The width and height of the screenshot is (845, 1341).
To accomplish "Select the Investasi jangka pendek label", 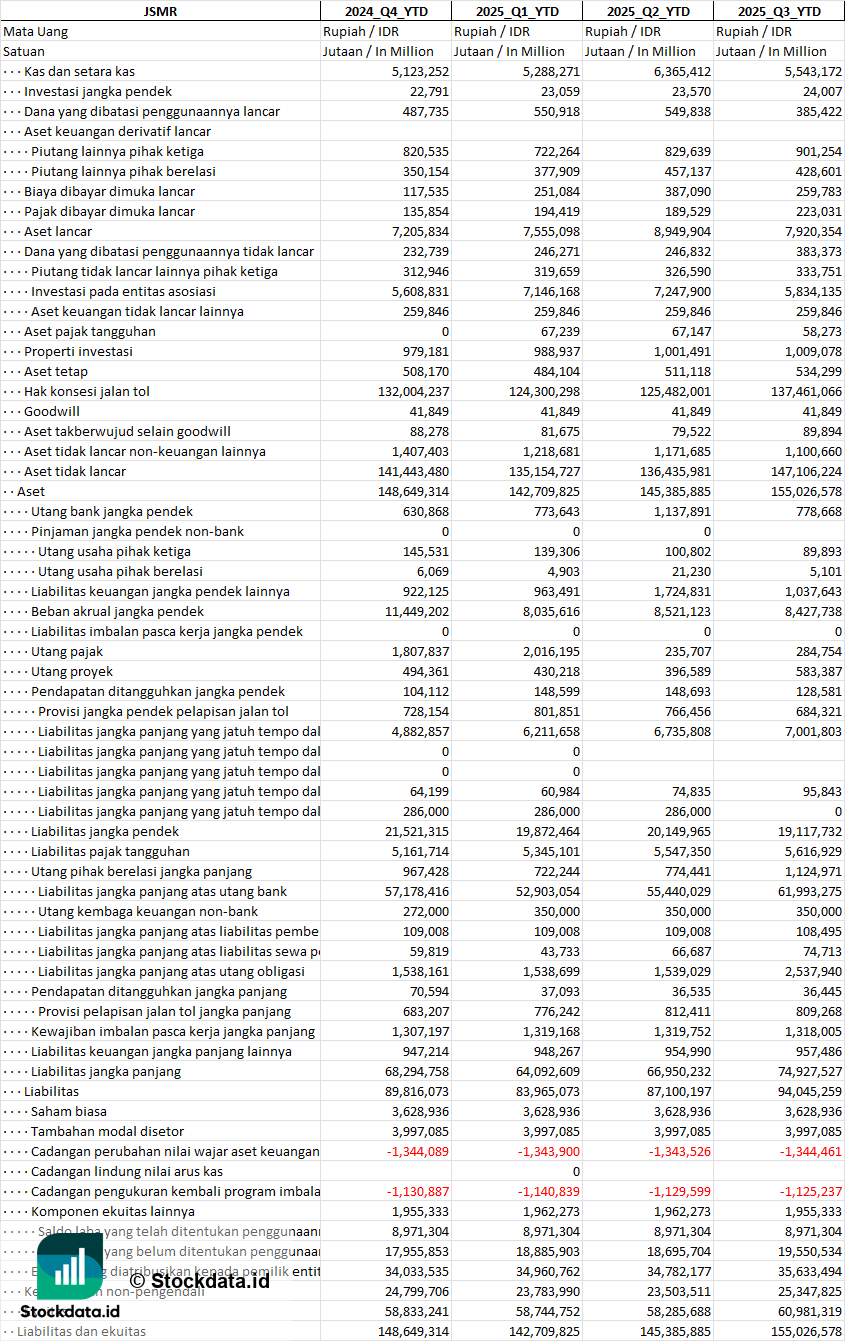I will point(98,91).
